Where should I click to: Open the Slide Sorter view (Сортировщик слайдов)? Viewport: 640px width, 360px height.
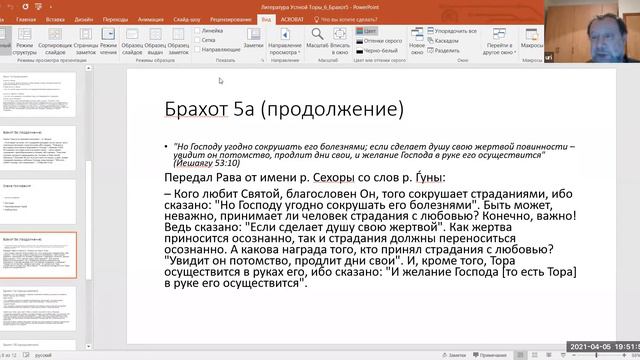pos(55,42)
